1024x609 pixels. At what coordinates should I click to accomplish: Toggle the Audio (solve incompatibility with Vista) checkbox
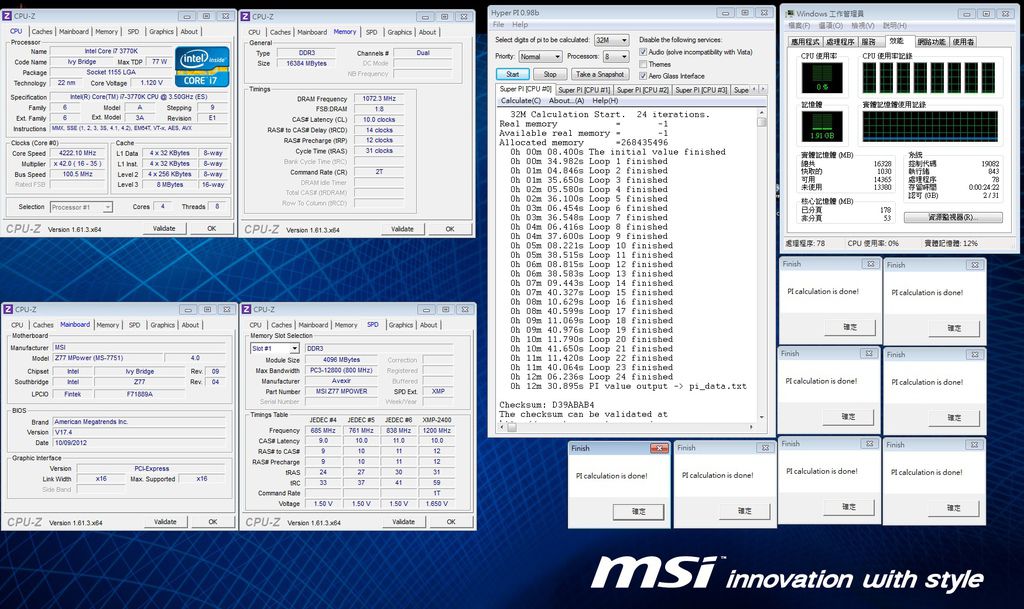pyautogui.click(x=643, y=52)
